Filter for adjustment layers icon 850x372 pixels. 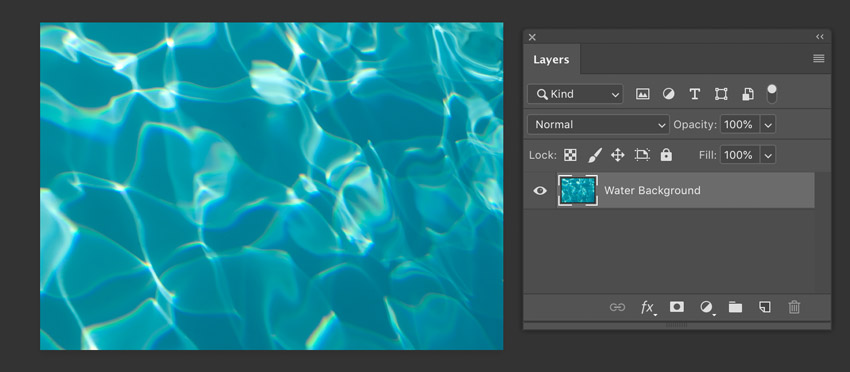(668, 94)
